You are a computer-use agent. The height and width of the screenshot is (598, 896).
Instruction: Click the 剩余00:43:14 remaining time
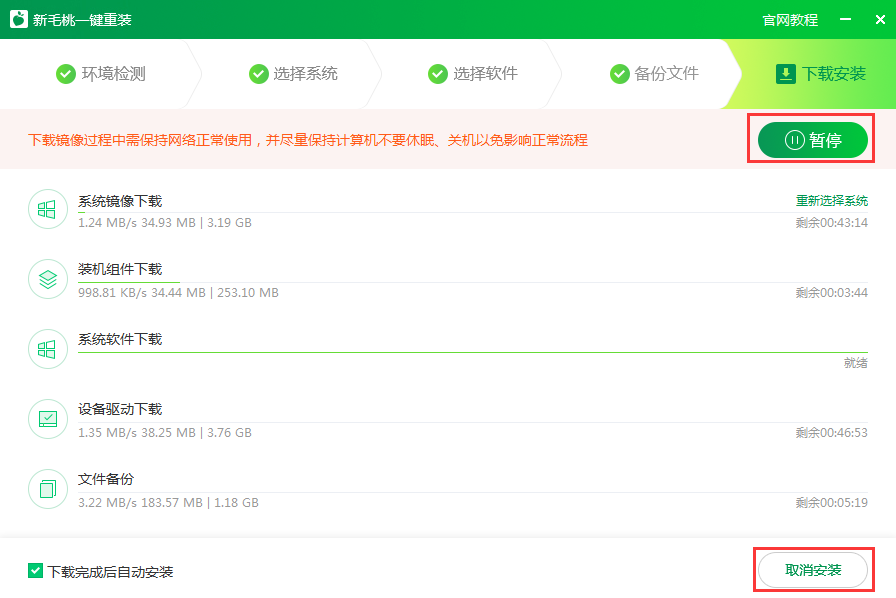click(x=831, y=222)
